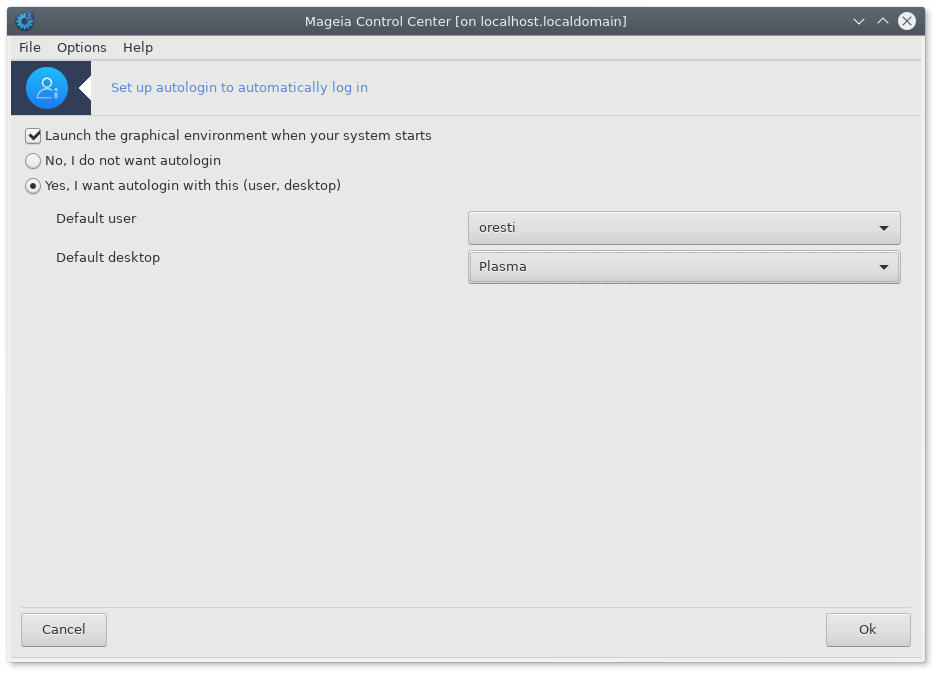The height and width of the screenshot is (675, 938).
Task: Toggle Launch the graphical environment checkbox
Action: pos(33,136)
